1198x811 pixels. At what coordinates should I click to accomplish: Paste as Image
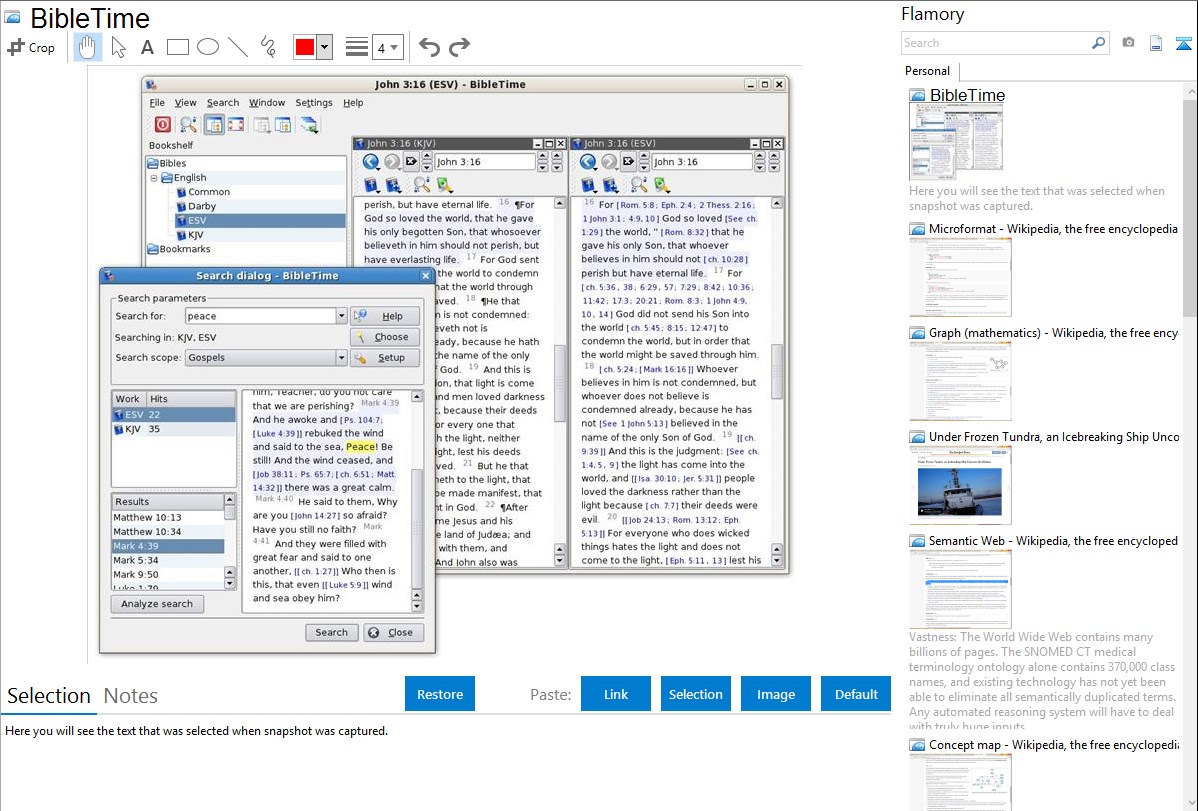point(775,694)
